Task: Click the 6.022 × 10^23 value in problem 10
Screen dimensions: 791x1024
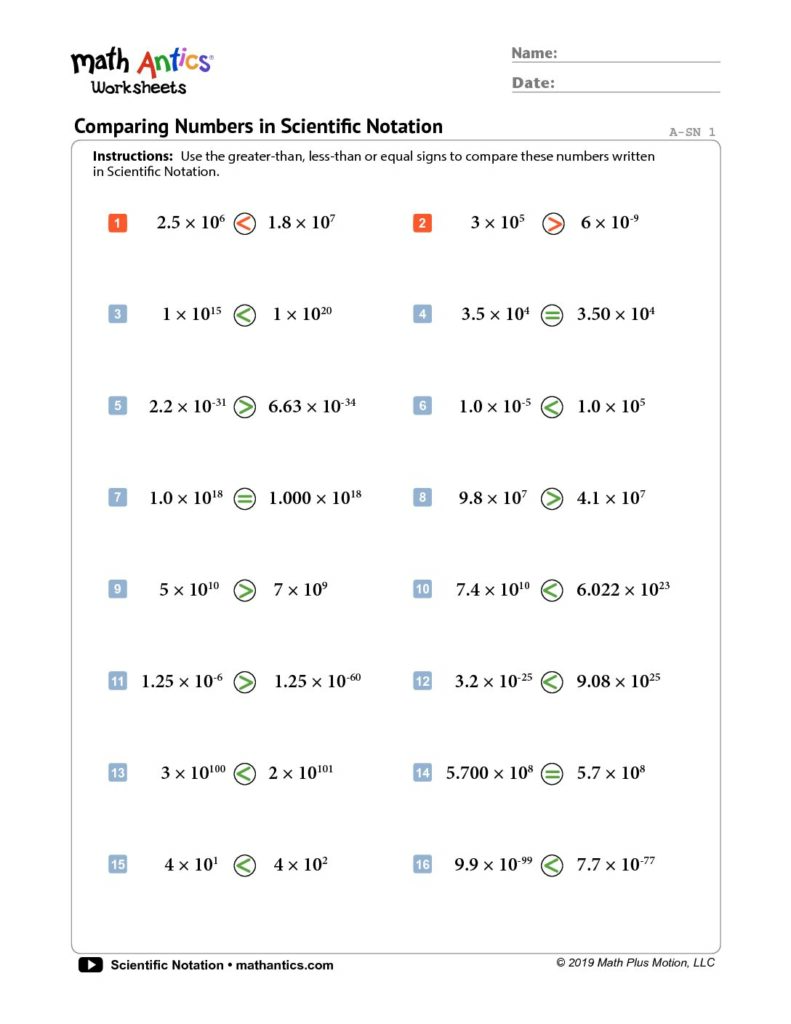Action: 622,590
